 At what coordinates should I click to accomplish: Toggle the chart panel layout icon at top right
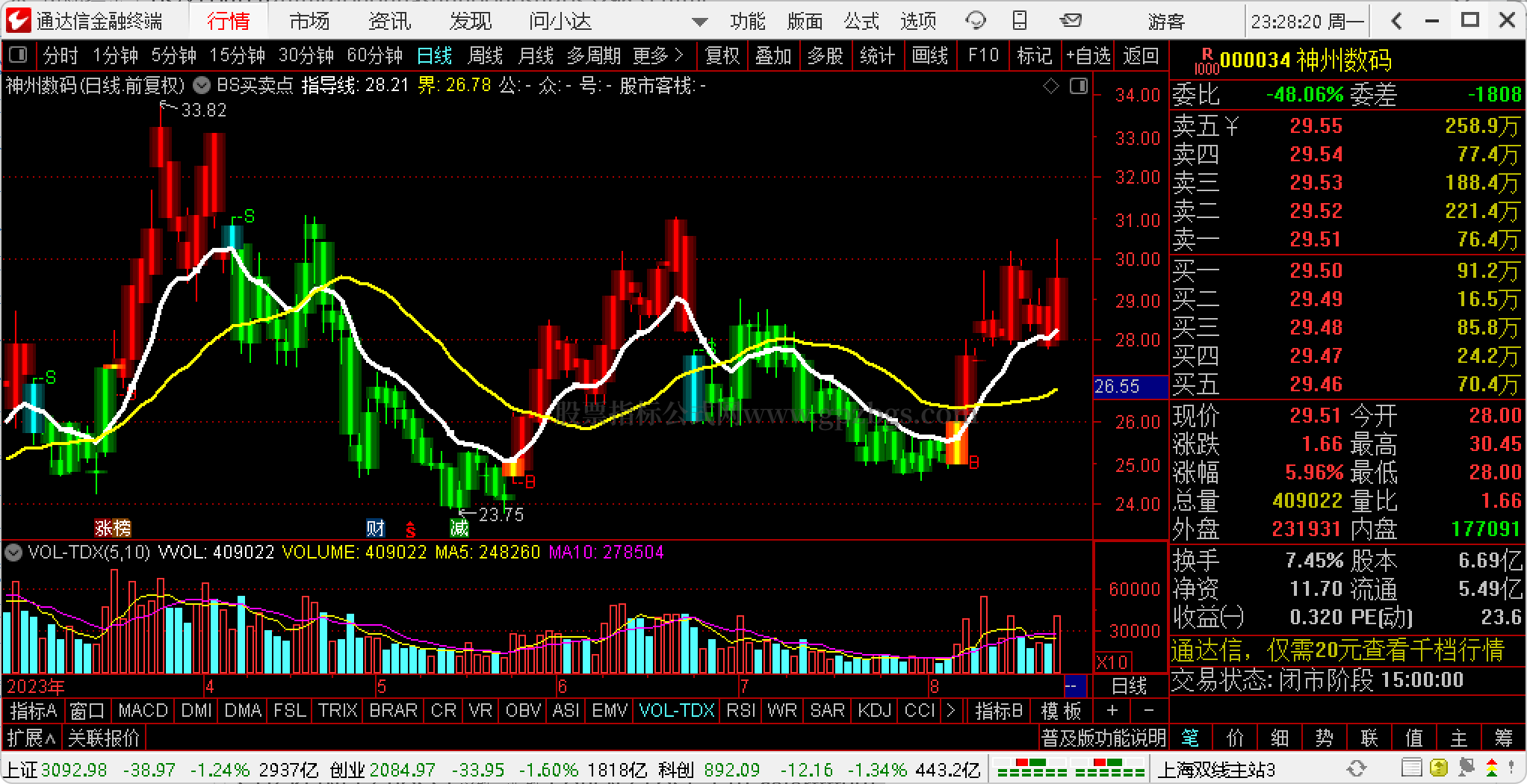[1078, 87]
